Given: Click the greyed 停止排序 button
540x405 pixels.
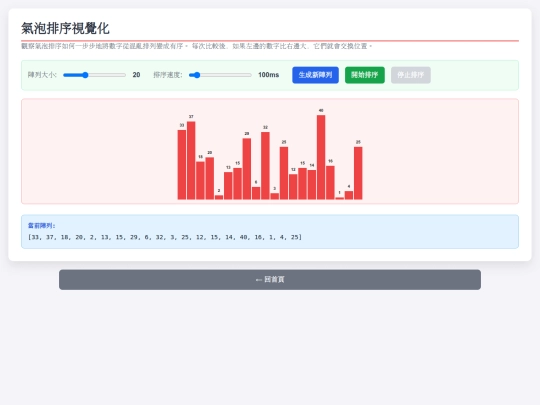Looking at the screenshot, I should 411,75.
